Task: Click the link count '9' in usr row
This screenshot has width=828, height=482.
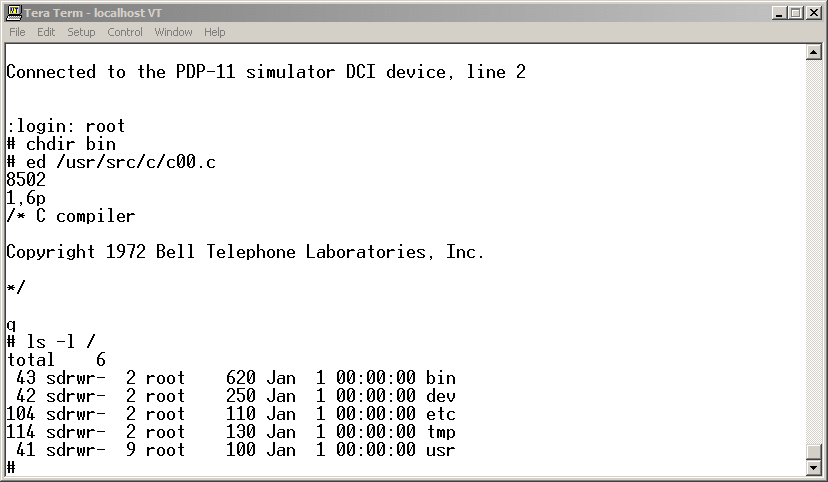Action: [x=131, y=450]
